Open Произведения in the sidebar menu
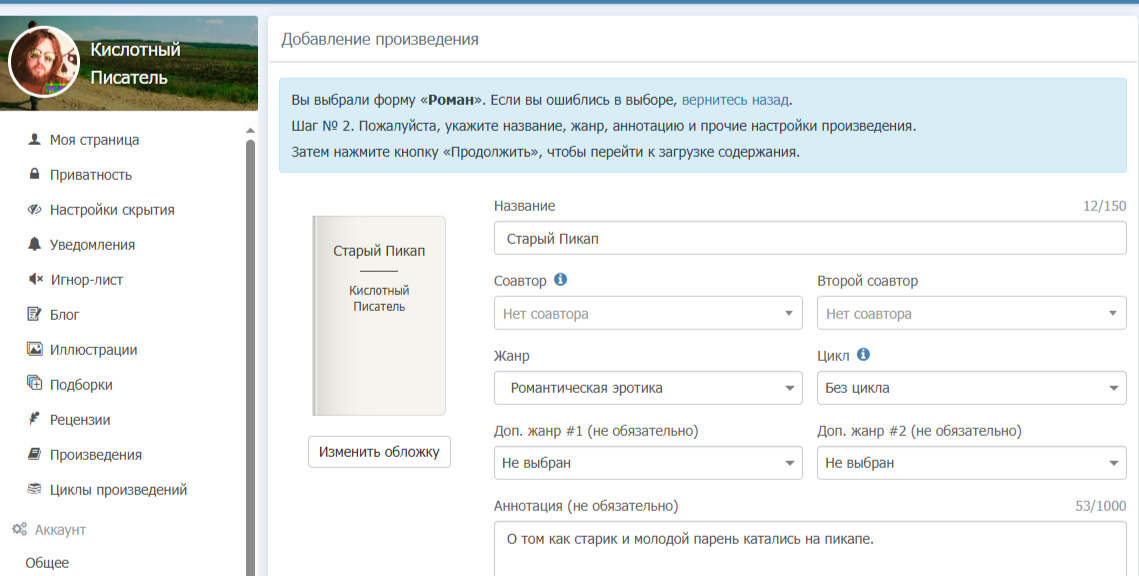 click(96, 455)
